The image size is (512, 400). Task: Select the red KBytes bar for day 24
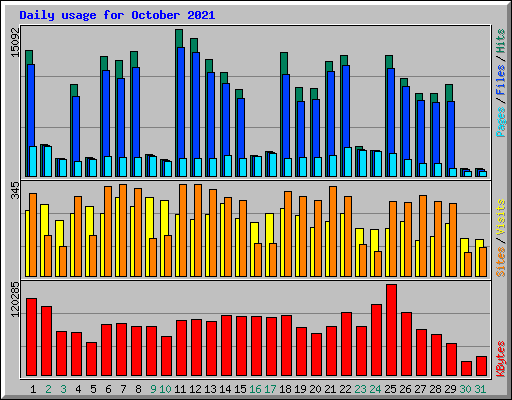pyautogui.click(x=376, y=340)
